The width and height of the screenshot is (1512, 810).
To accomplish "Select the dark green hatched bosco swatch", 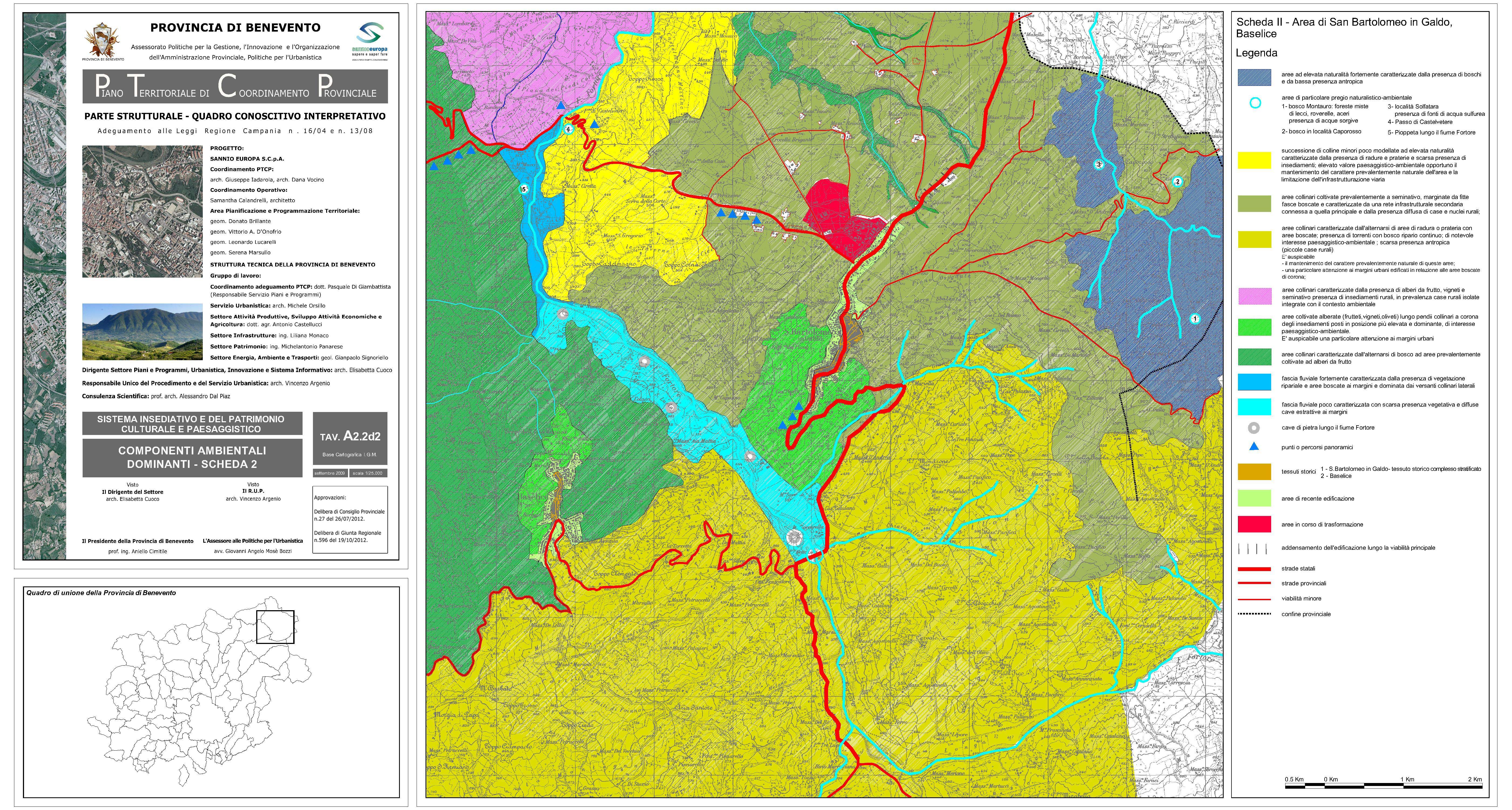I will [x=1254, y=357].
